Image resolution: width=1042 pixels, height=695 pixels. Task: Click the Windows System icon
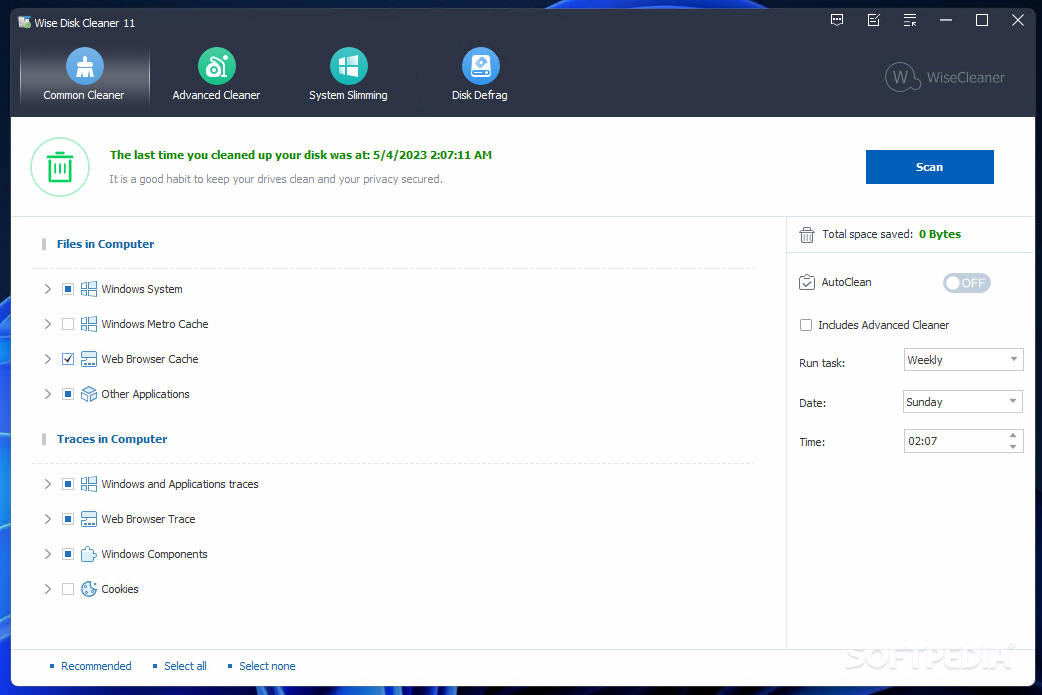pos(88,289)
